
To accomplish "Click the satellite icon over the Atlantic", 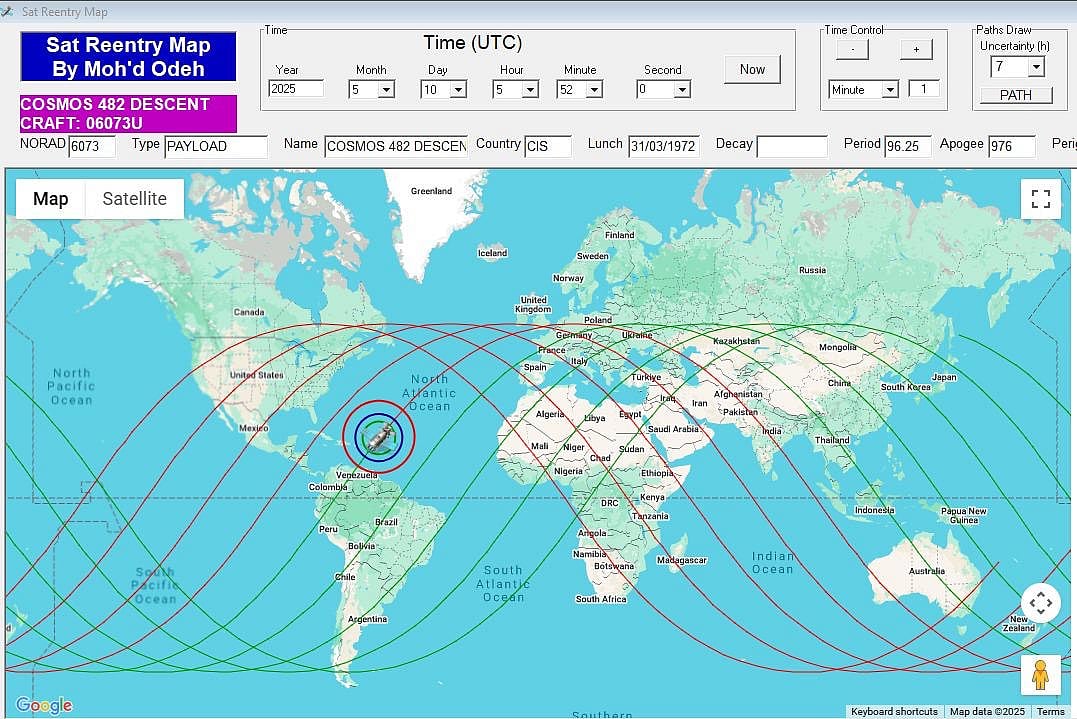I will (x=378, y=435).
